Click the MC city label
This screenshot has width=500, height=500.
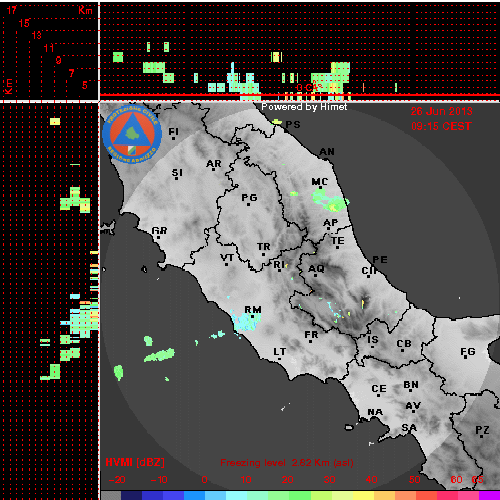[320, 182]
